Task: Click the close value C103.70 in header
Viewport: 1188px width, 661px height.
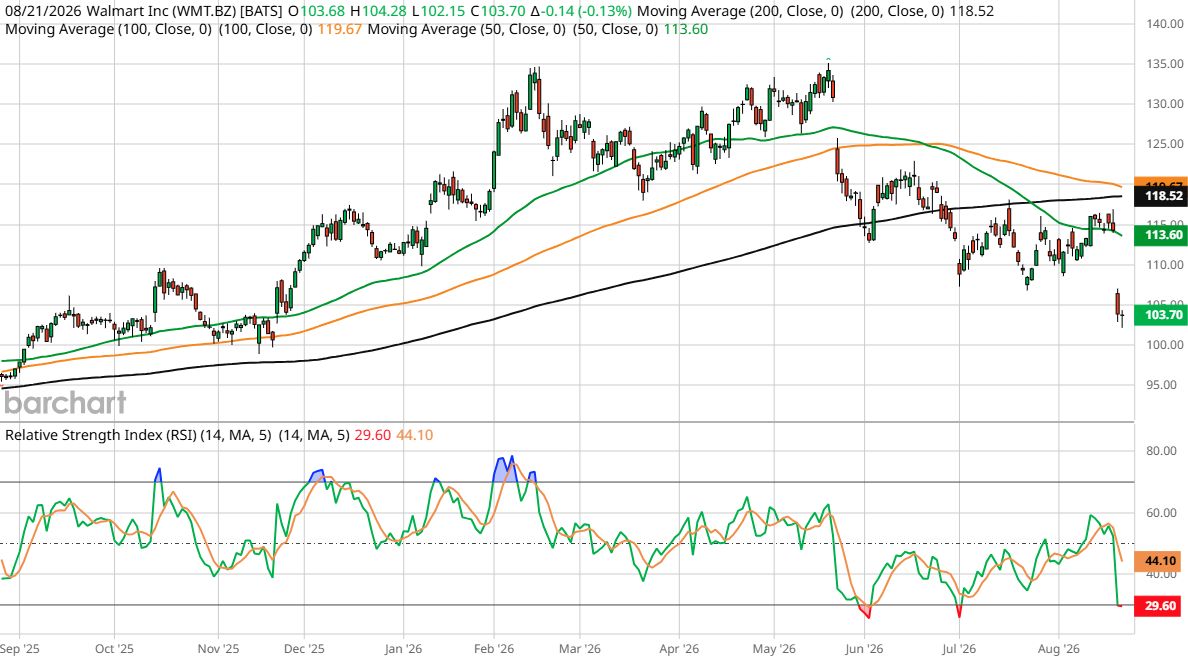Action: [x=497, y=11]
